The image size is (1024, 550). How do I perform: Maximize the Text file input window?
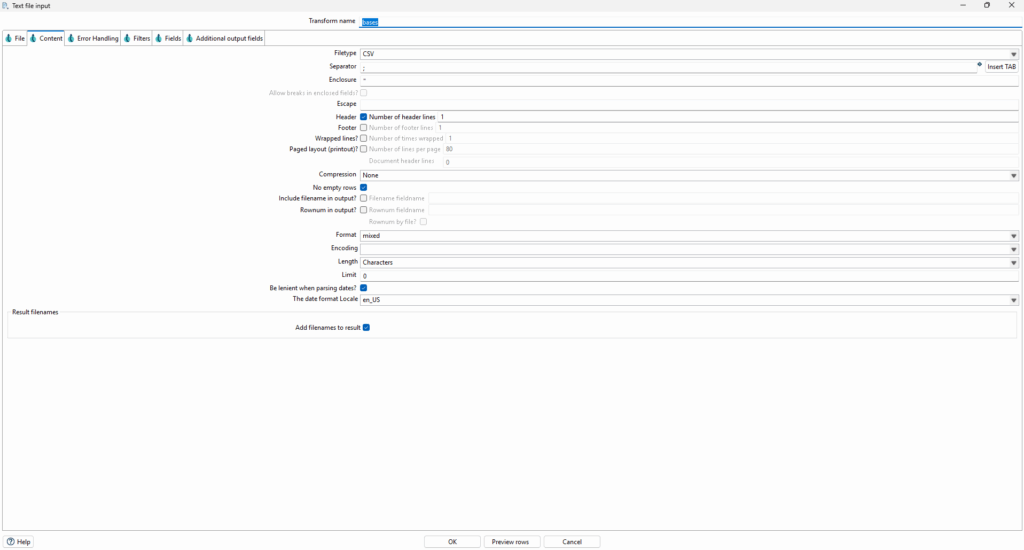coord(987,5)
